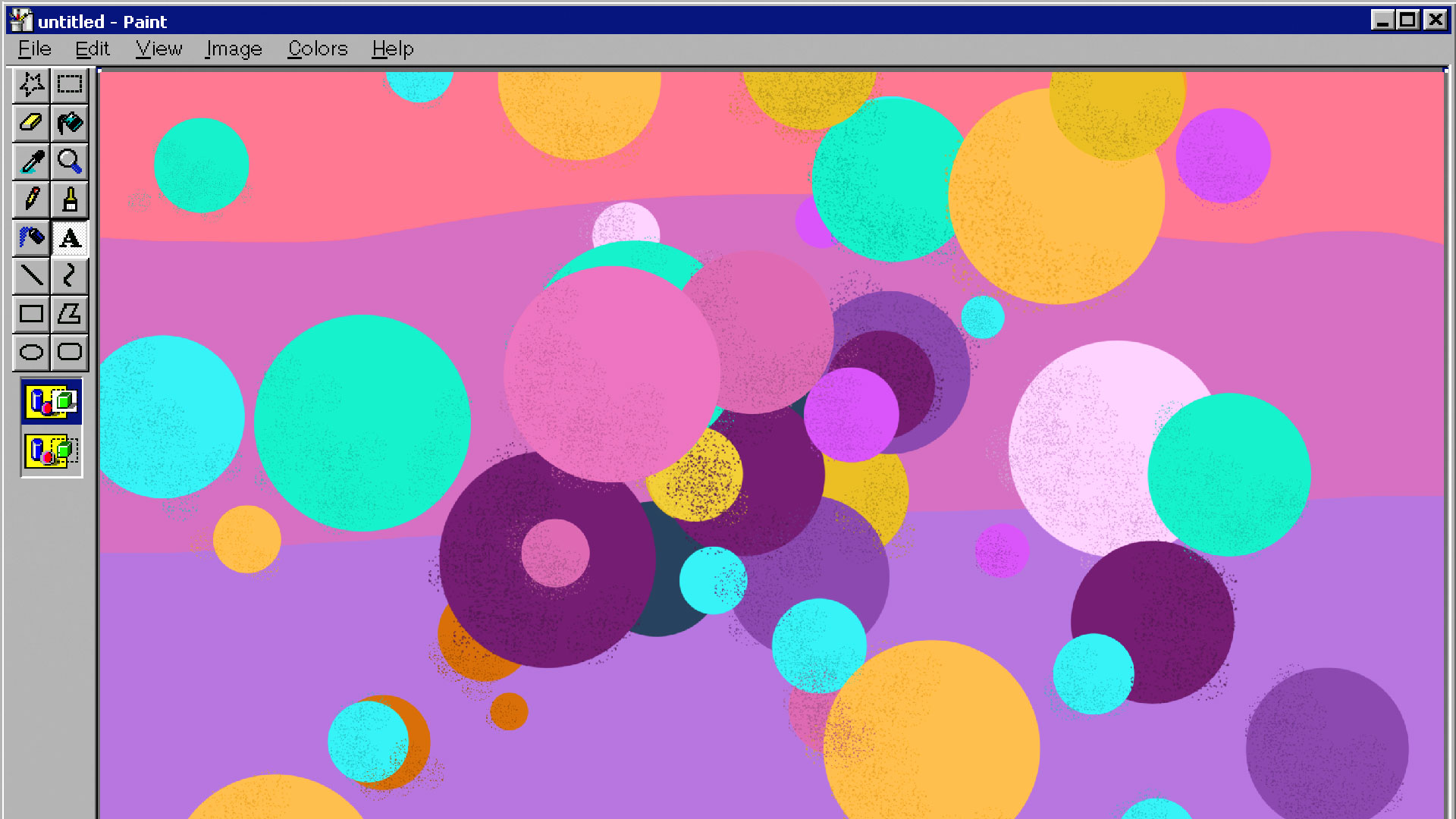Enable opaque background drawing option
This screenshot has height=819, width=1456.
click(x=52, y=402)
